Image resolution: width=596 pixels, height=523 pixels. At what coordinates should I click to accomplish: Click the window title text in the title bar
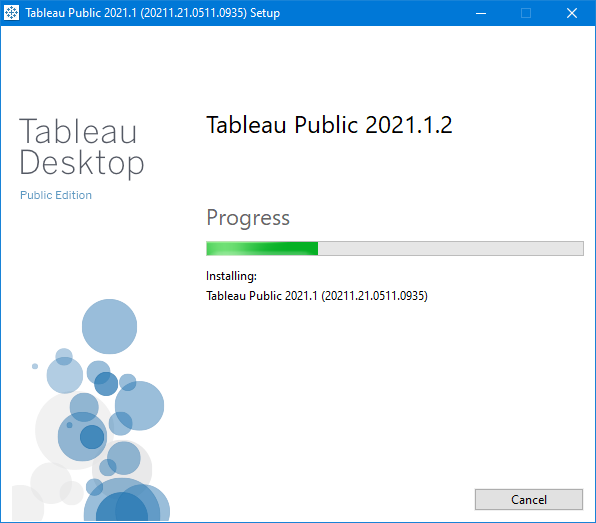152,13
